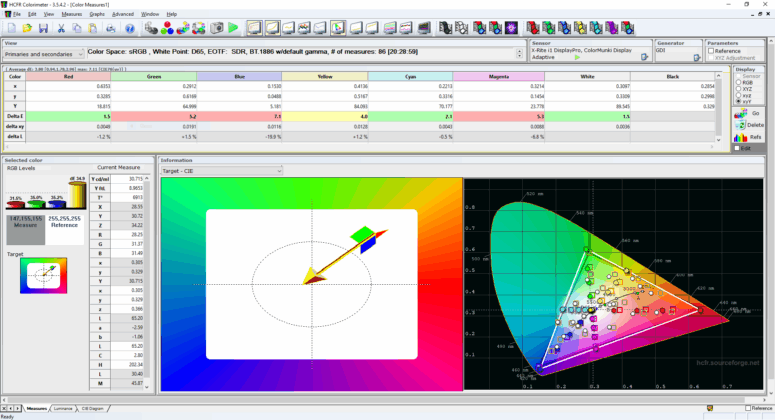Select the Yellow column header

[x=325, y=77]
